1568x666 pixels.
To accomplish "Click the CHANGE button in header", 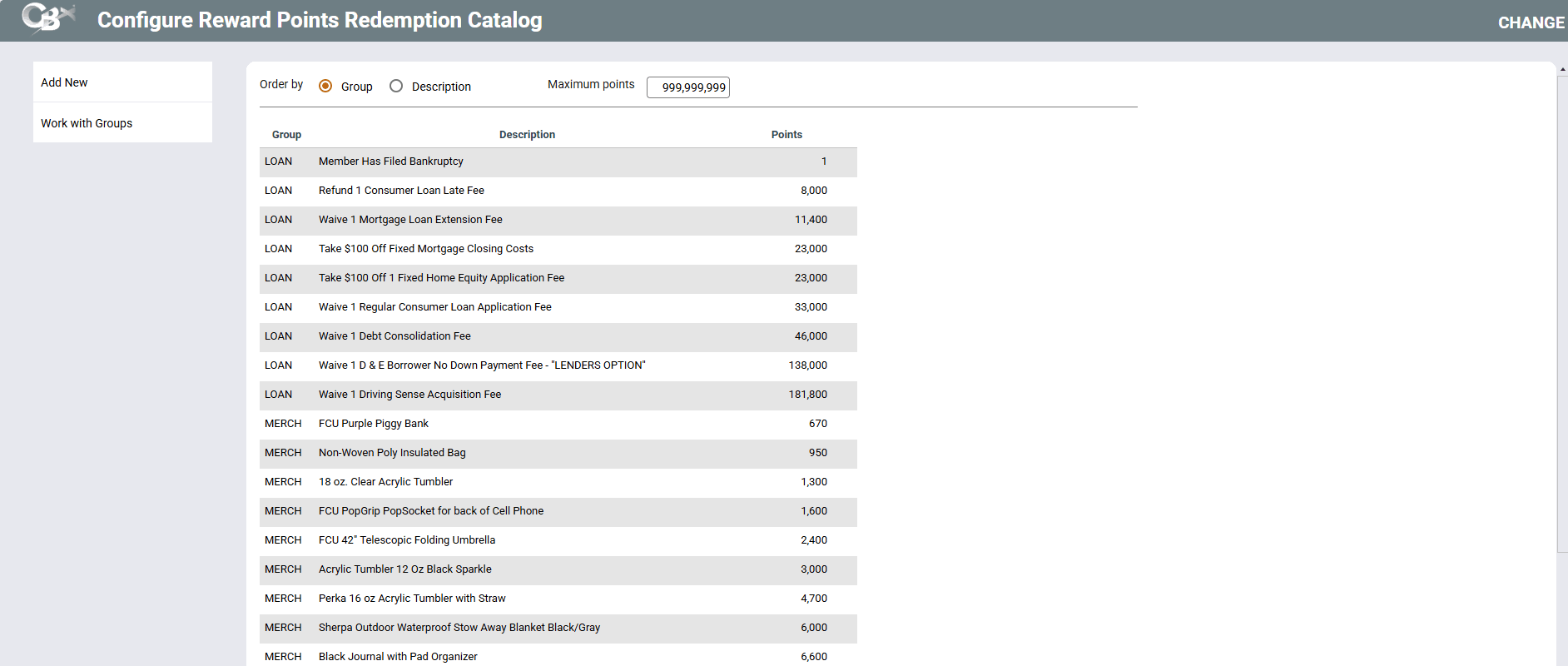I will pyautogui.click(x=1531, y=22).
